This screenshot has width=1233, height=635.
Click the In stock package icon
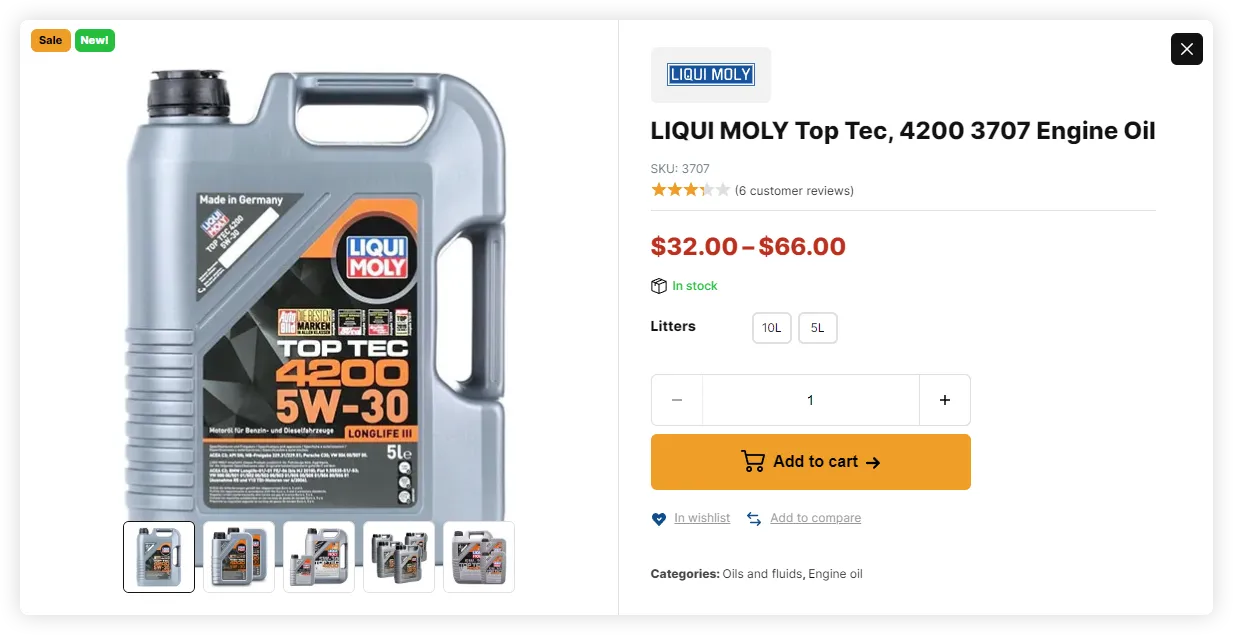(x=658, y=286)
